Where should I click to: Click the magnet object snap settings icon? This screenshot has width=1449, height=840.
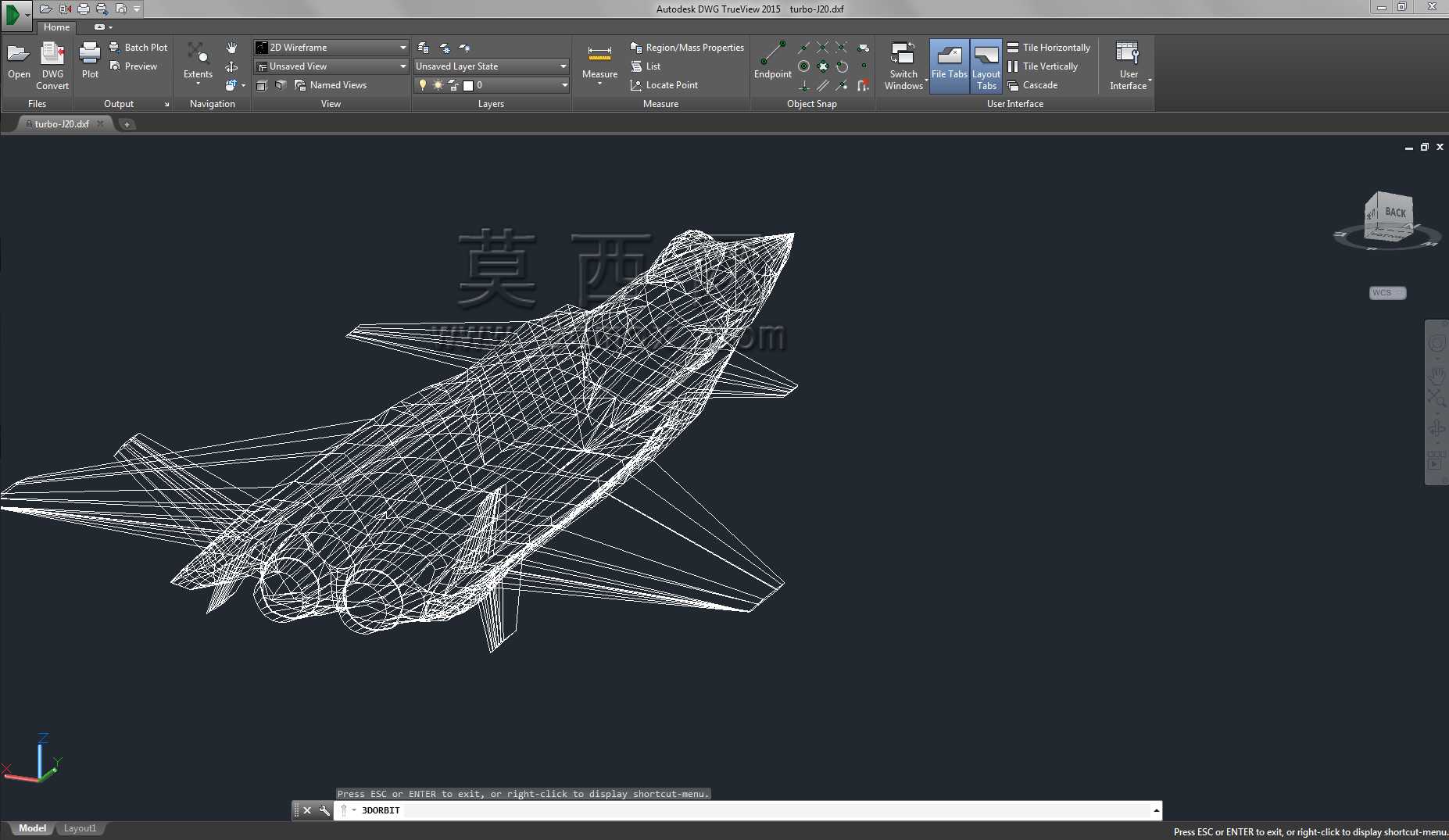(863, 85)
